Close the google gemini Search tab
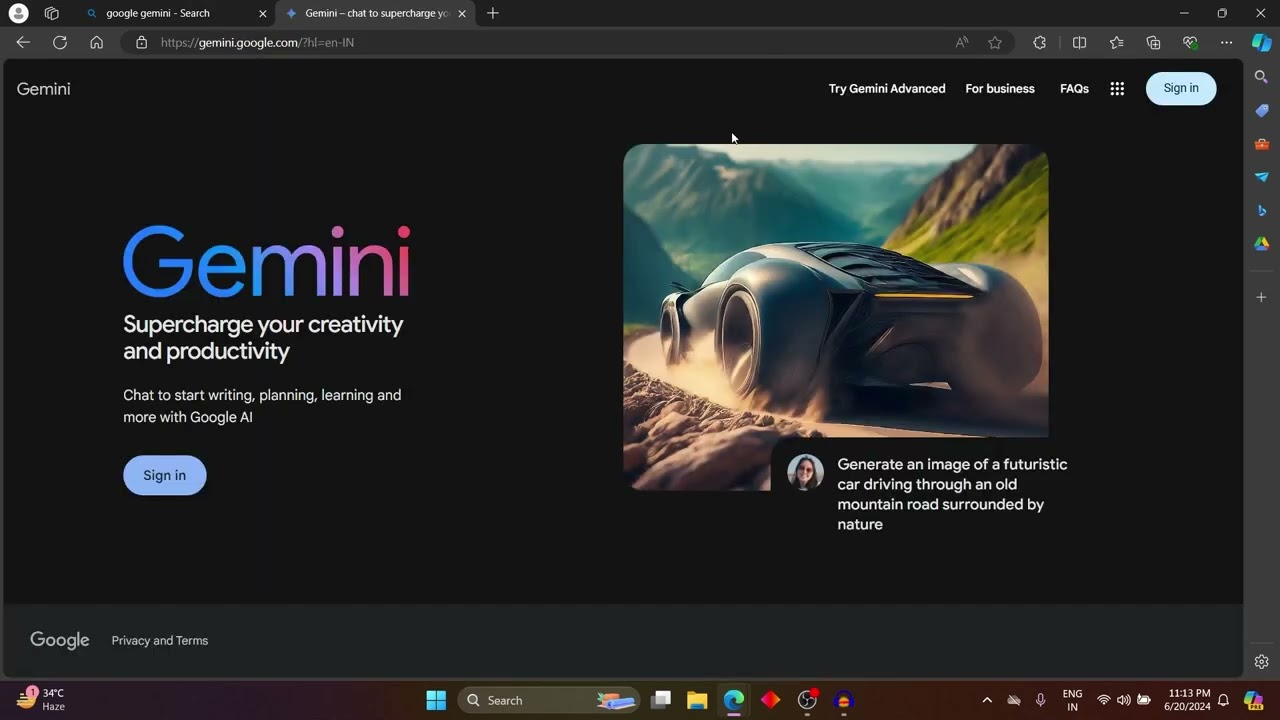 point(263,13)
